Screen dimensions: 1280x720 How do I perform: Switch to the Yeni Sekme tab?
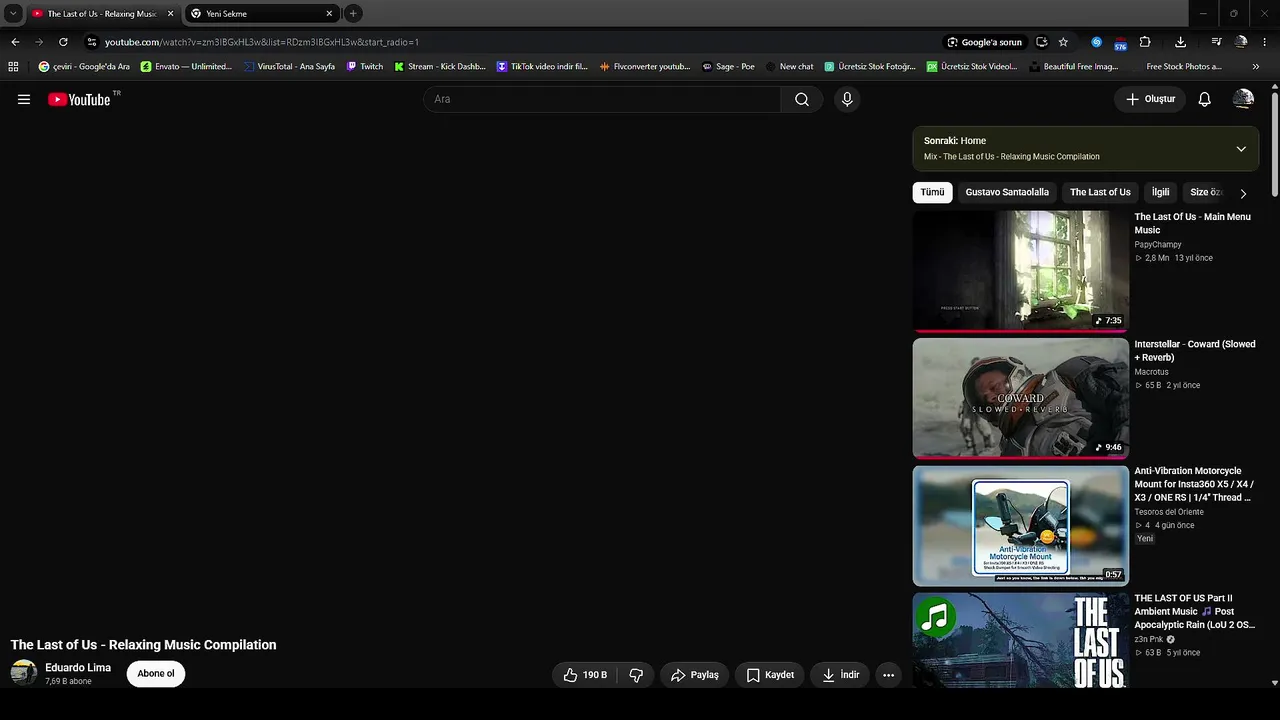260,14
